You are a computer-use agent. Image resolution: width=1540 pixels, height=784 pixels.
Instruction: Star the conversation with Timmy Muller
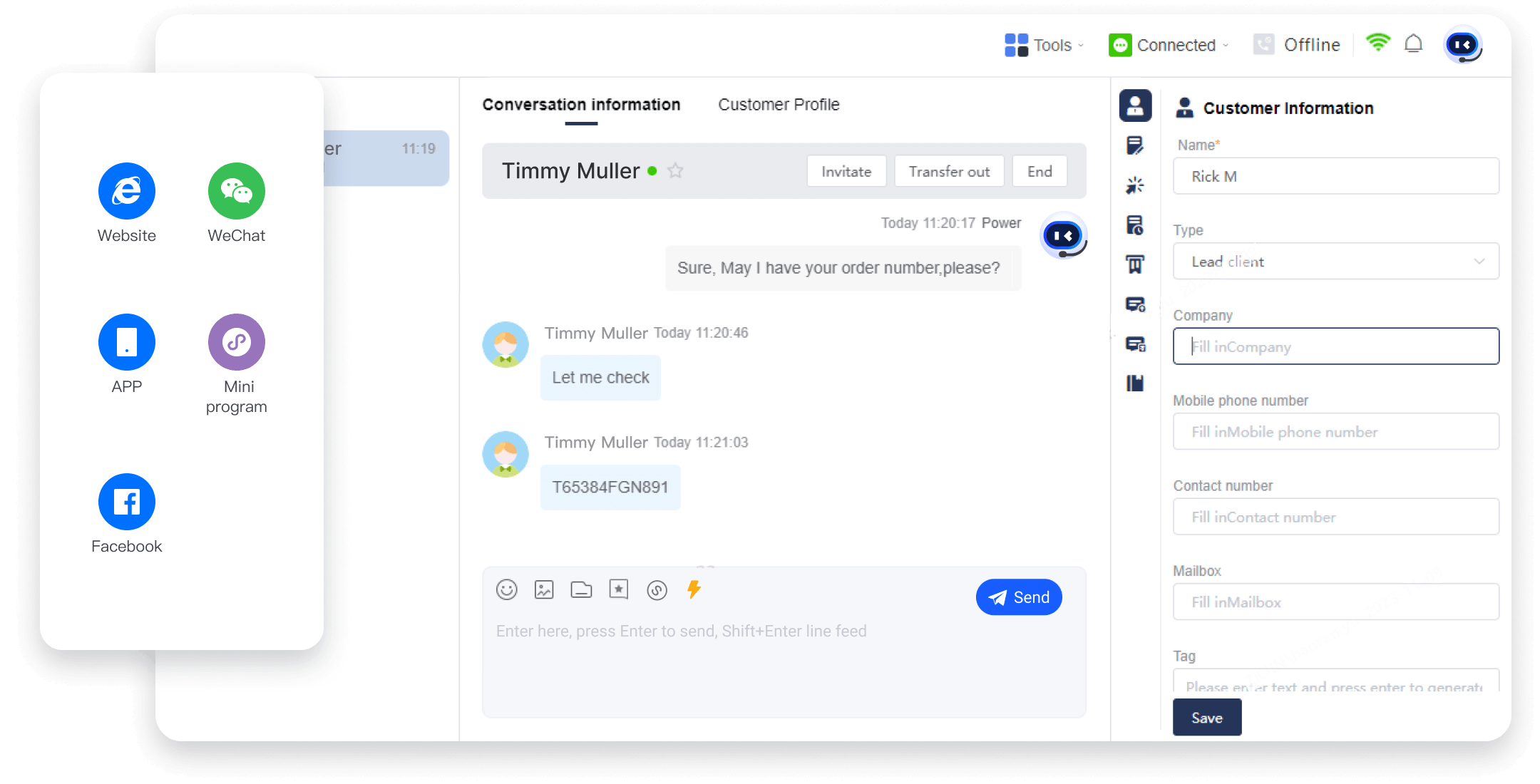674,171
